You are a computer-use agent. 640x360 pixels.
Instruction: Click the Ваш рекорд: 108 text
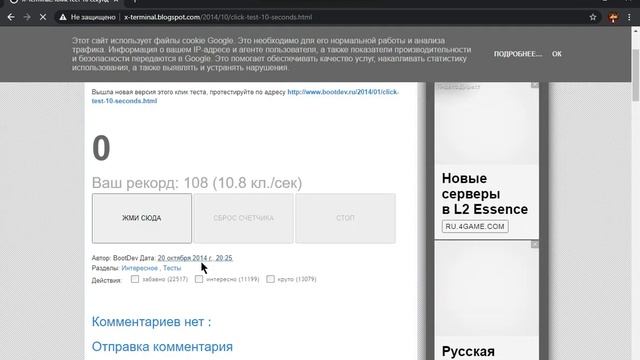(197, 183)
